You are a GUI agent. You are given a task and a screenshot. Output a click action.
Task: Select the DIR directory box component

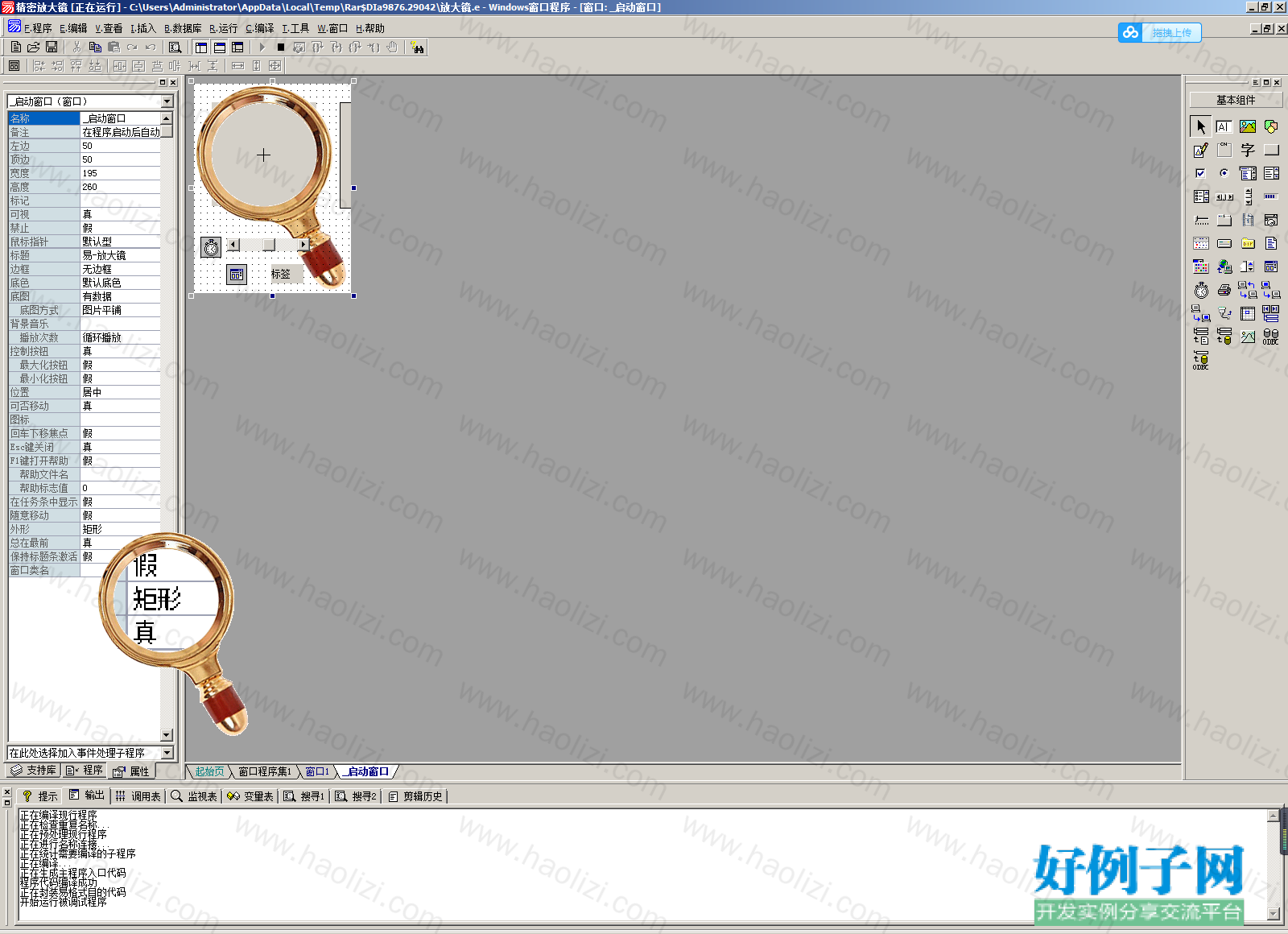coord(1248,243)
